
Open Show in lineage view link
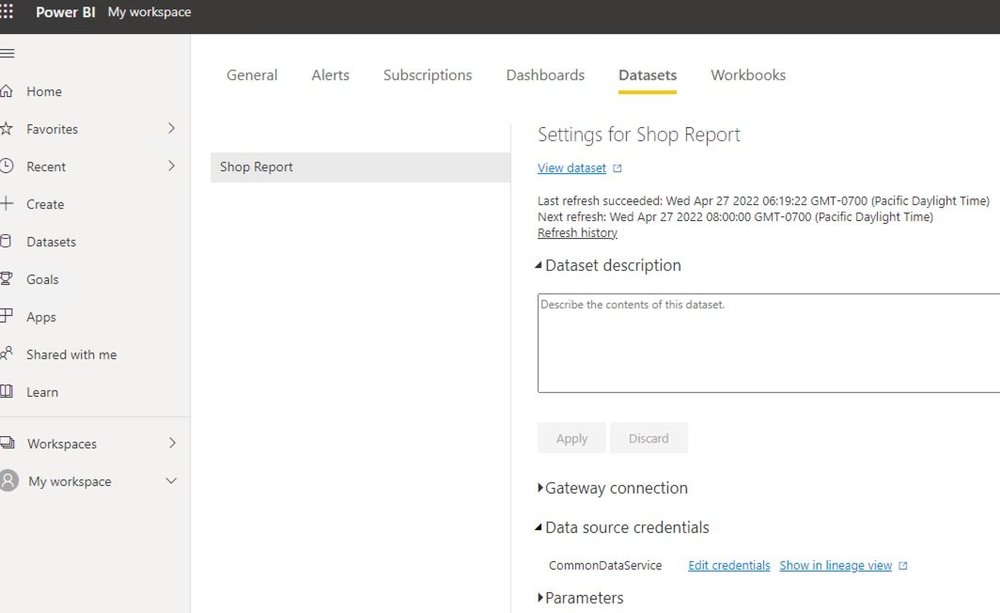tap(835, 565)
